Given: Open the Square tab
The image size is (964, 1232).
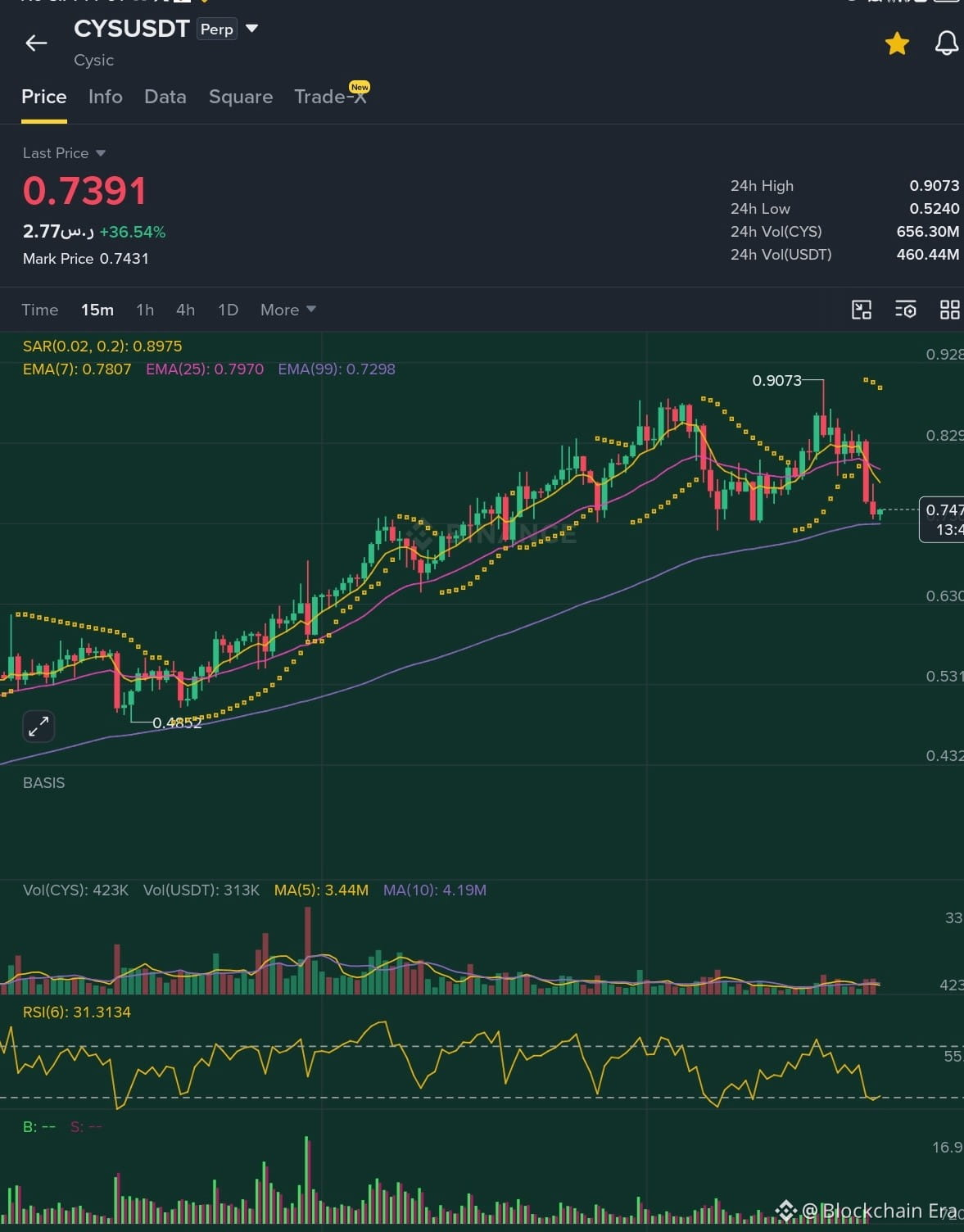Looking at the screenshot, I should coord(241,97).
